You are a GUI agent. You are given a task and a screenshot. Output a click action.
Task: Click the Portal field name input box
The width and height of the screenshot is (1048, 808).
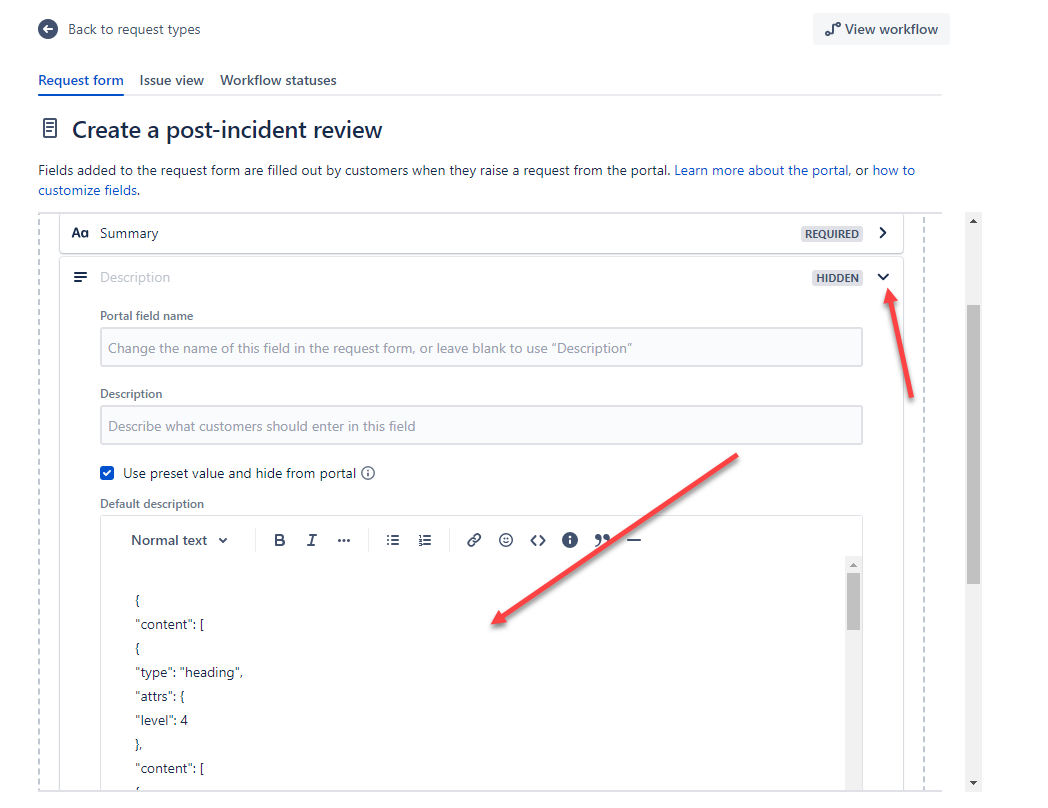coord(480,347)
